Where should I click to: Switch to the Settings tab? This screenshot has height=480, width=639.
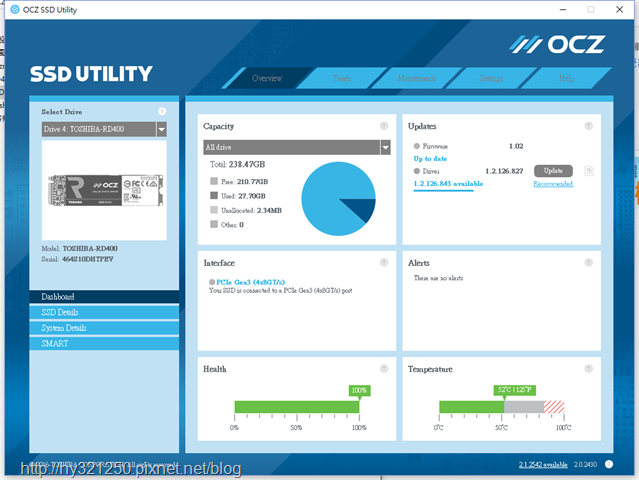(491, 78)
